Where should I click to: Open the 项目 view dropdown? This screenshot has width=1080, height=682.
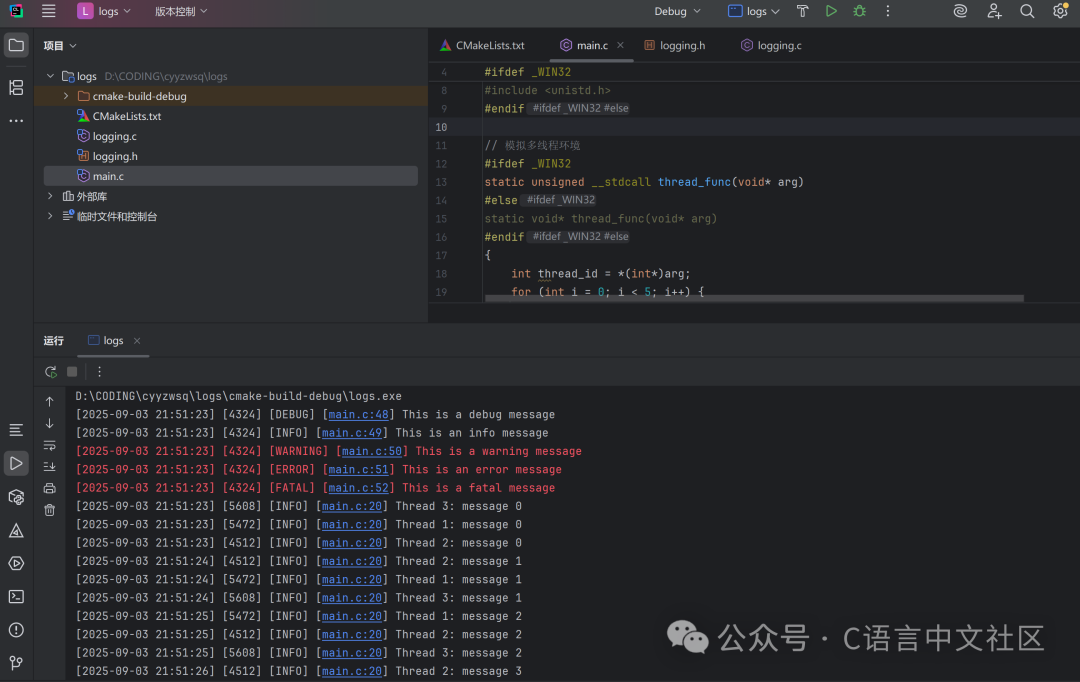59,45
